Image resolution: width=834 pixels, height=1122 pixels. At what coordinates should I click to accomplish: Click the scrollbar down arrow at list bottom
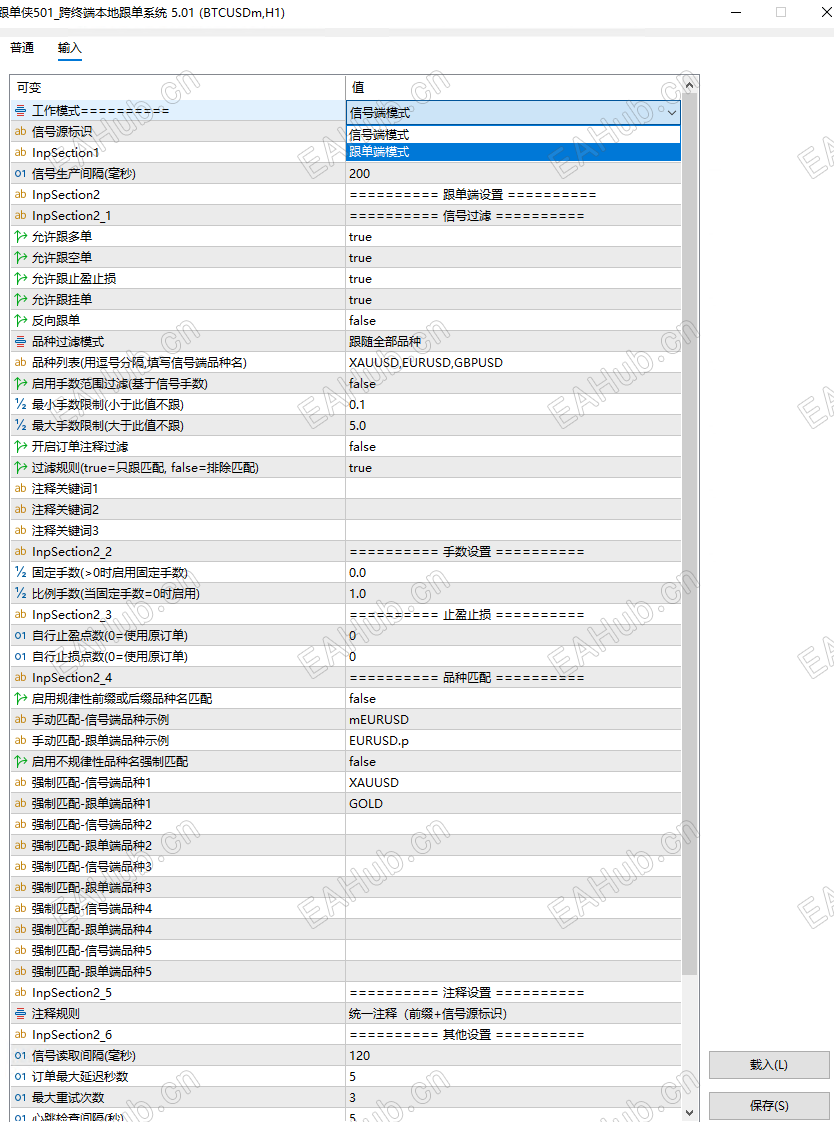690,1113
